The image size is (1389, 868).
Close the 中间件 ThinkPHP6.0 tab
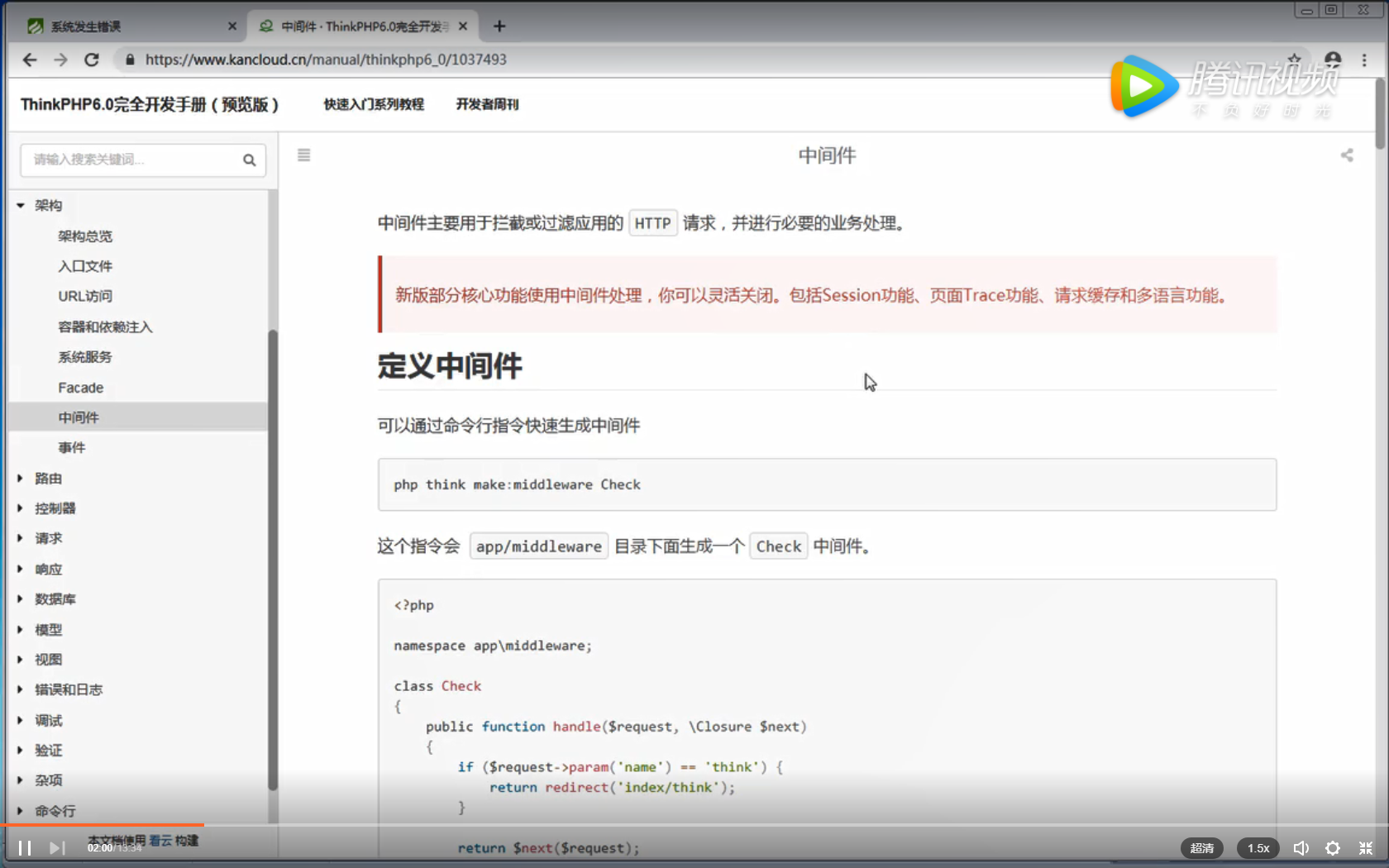[463, 26]
